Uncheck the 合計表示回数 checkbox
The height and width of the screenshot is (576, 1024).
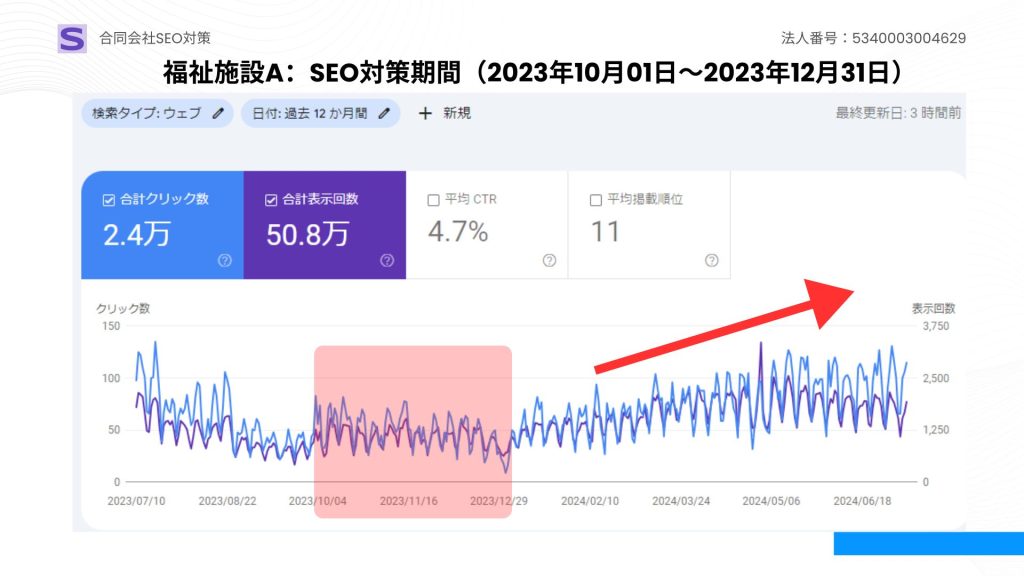point(272,199)
